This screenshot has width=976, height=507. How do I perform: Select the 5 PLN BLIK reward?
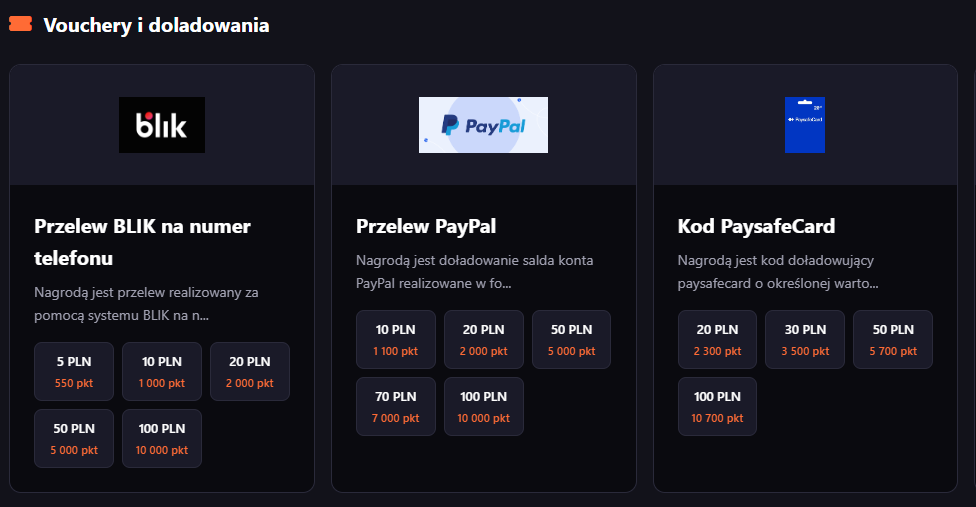coord(74,371)
